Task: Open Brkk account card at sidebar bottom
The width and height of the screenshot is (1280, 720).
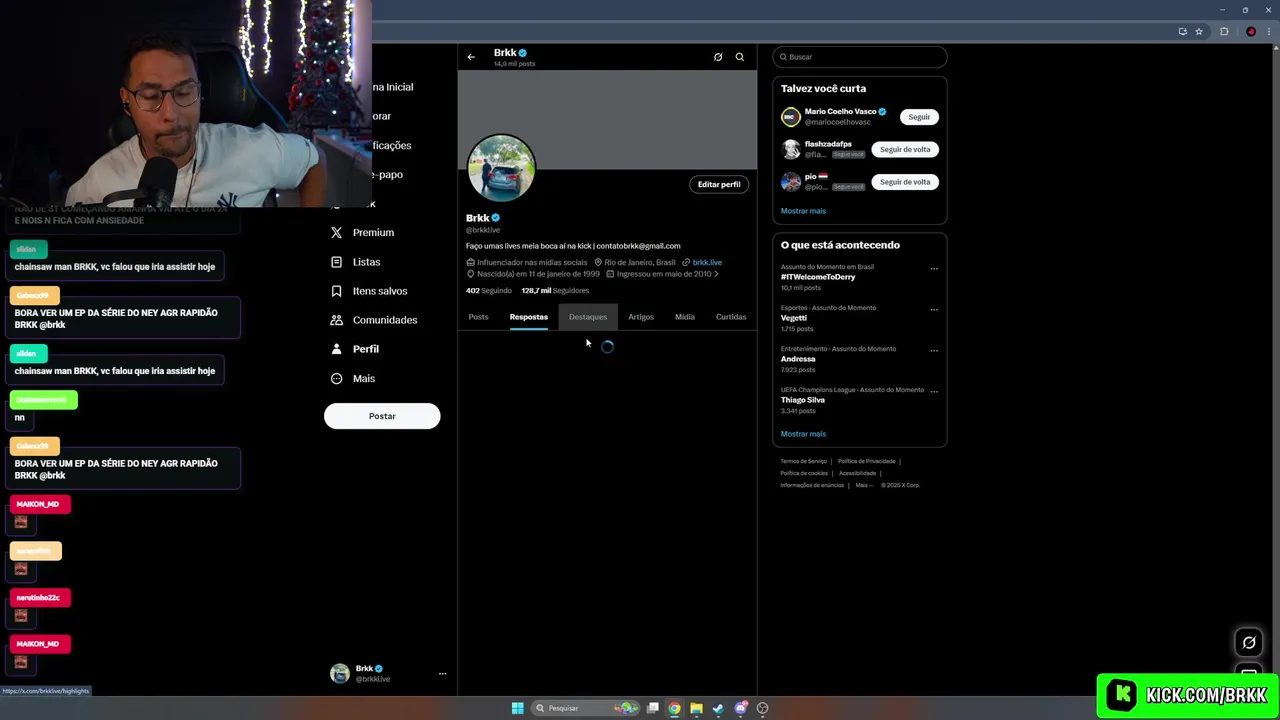Action: (388, 673)
